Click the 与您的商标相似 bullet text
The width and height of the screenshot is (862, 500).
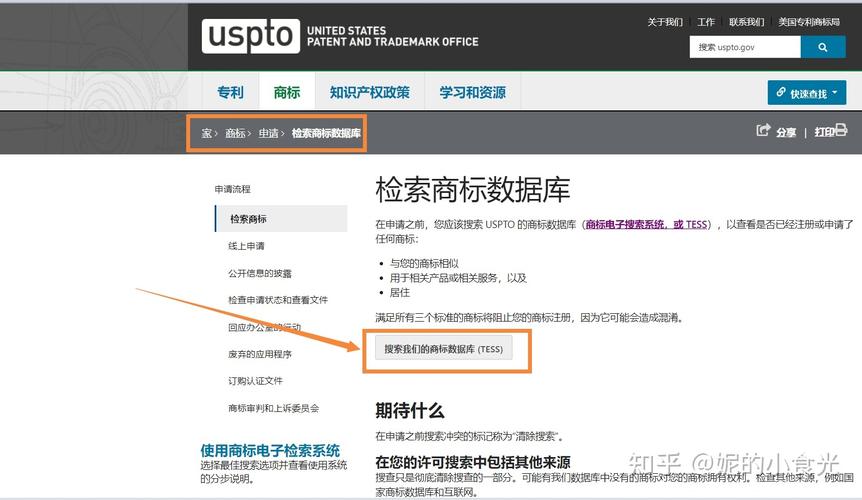[x=424, y=263]
